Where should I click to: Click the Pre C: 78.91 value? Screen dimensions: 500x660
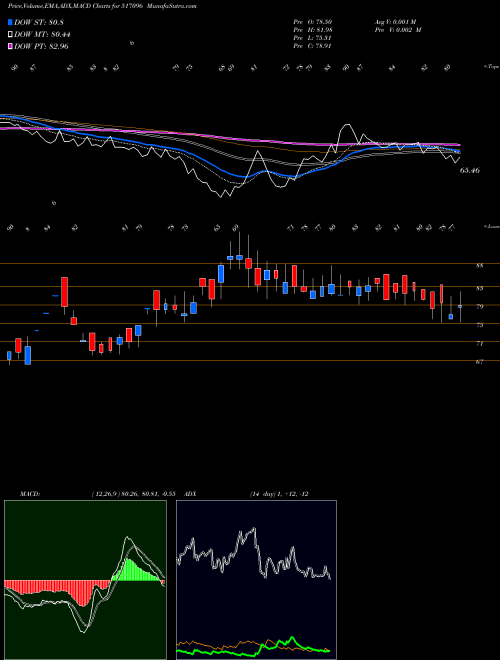(312, 46)
